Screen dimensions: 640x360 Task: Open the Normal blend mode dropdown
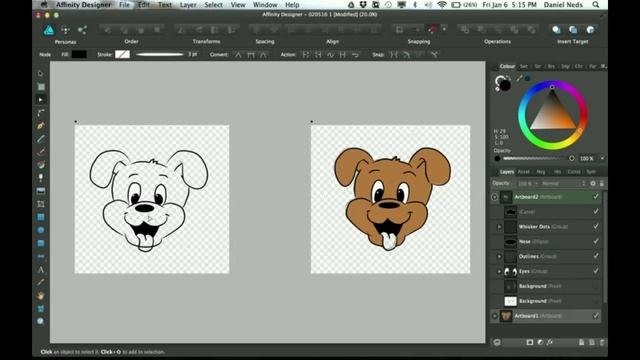(x=563, y=184)
